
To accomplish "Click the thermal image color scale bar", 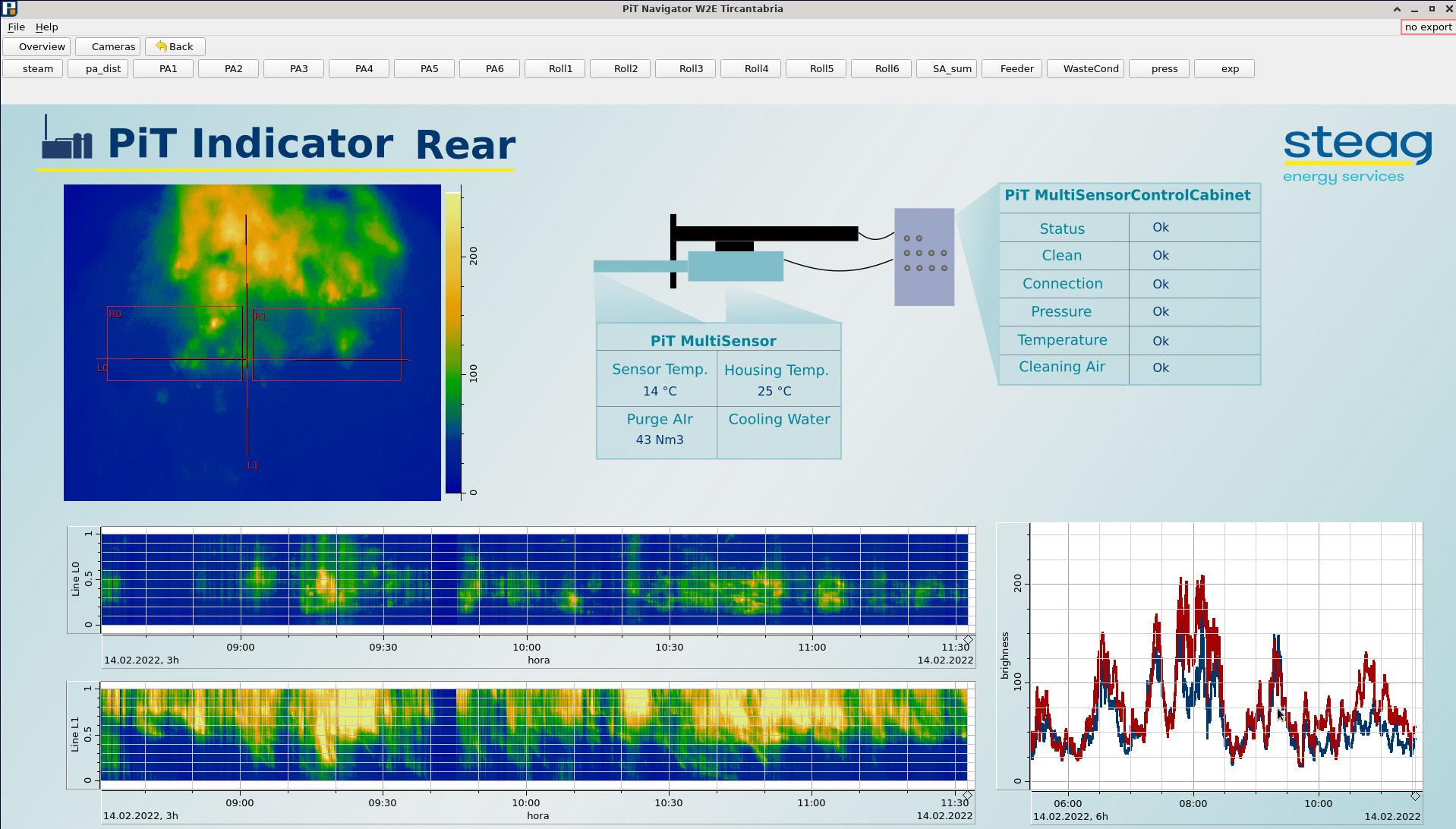I will pos(452,342).
